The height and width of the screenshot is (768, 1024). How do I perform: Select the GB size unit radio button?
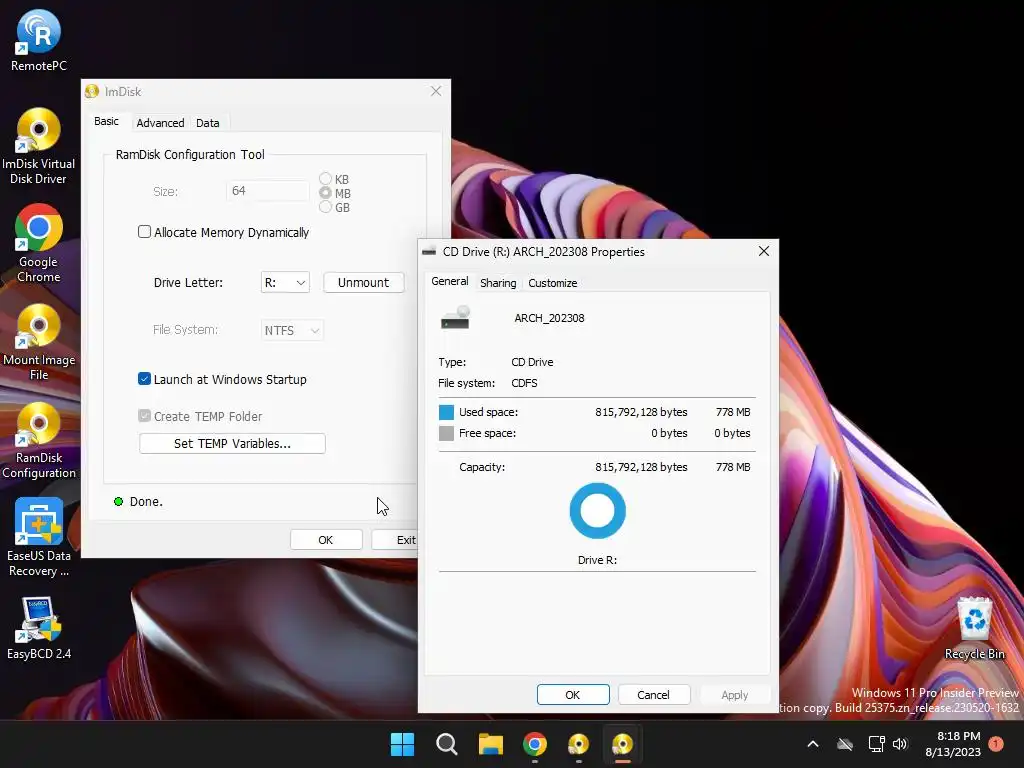[325, 207]
